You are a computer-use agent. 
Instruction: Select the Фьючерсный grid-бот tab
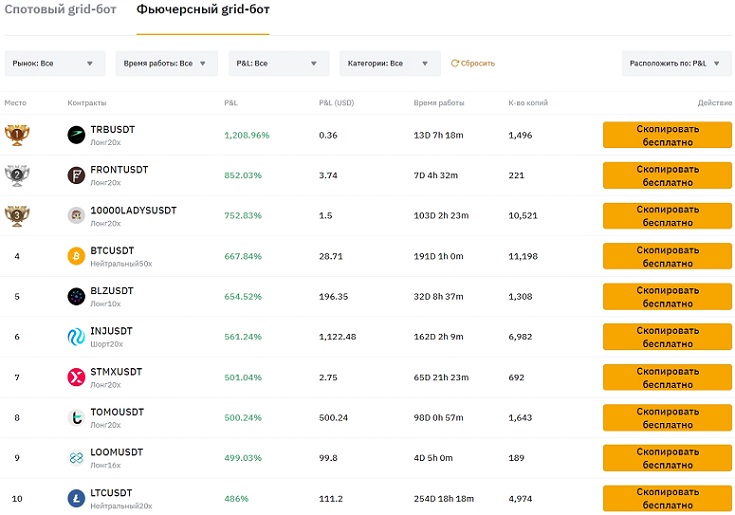pyautogui.click(x=203, y=9)
